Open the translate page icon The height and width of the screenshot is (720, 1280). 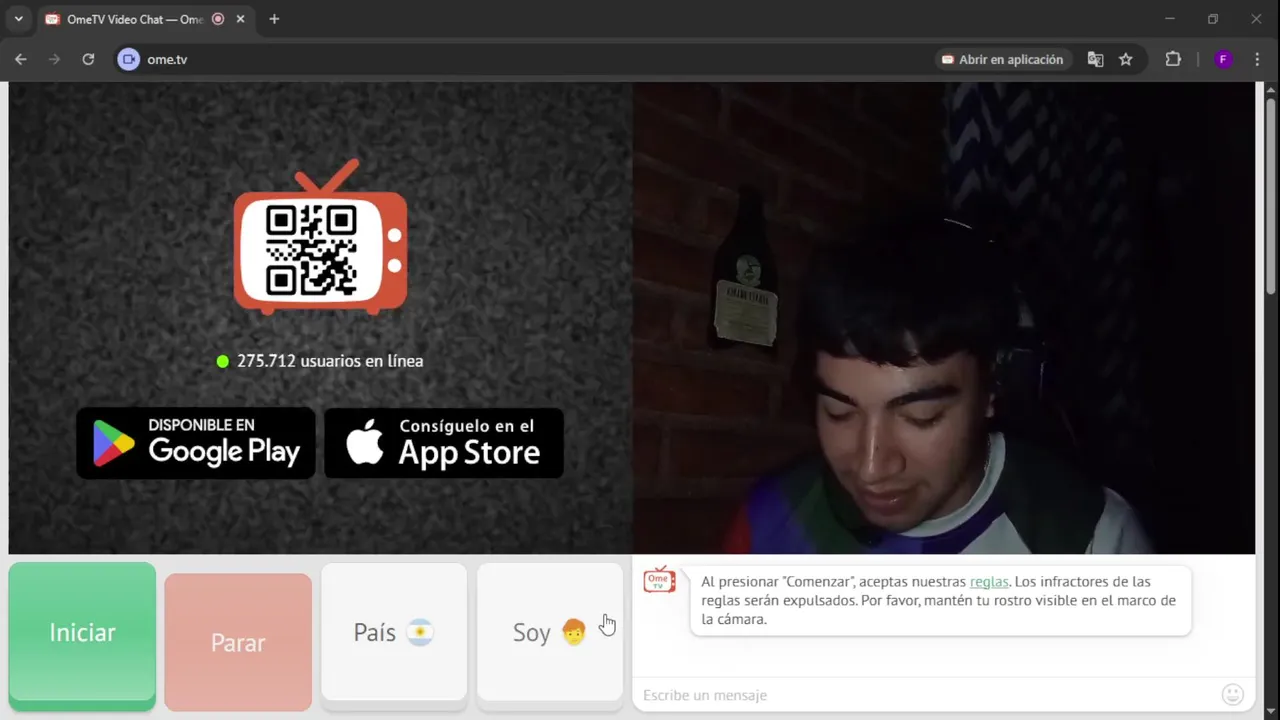point(1096,59)
